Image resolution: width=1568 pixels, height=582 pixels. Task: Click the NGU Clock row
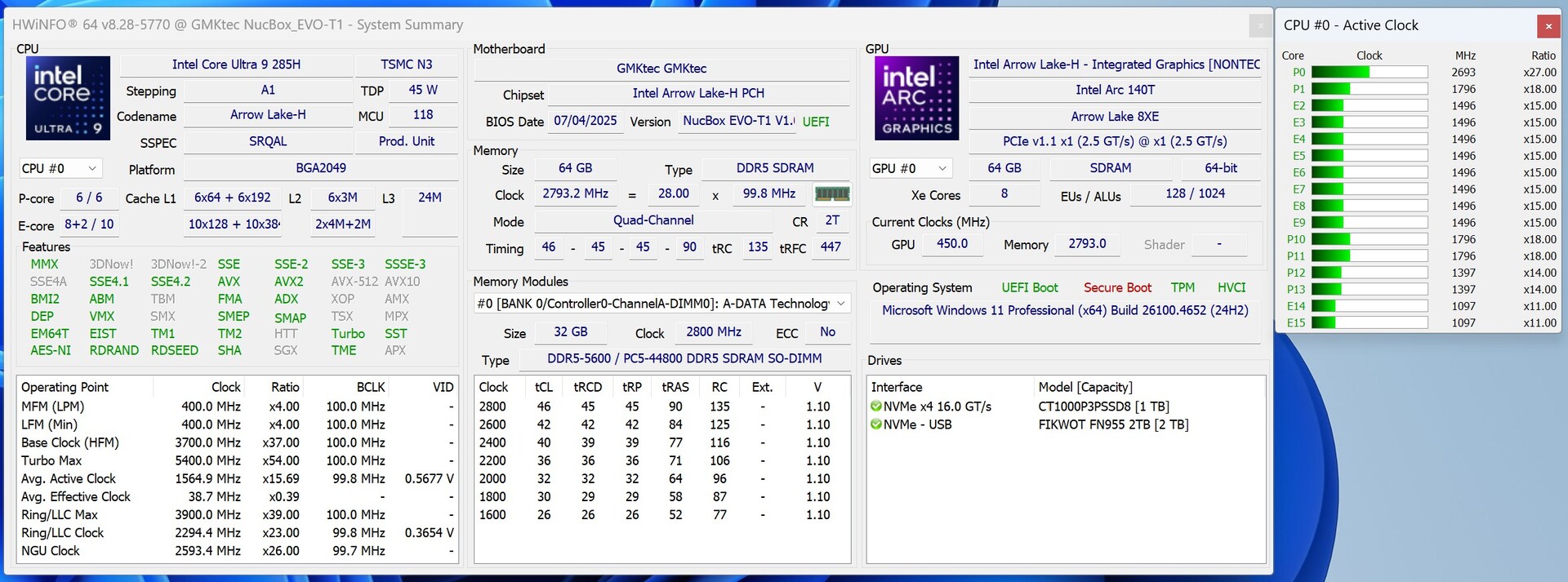pyautogui.click(x=237, y=551)
